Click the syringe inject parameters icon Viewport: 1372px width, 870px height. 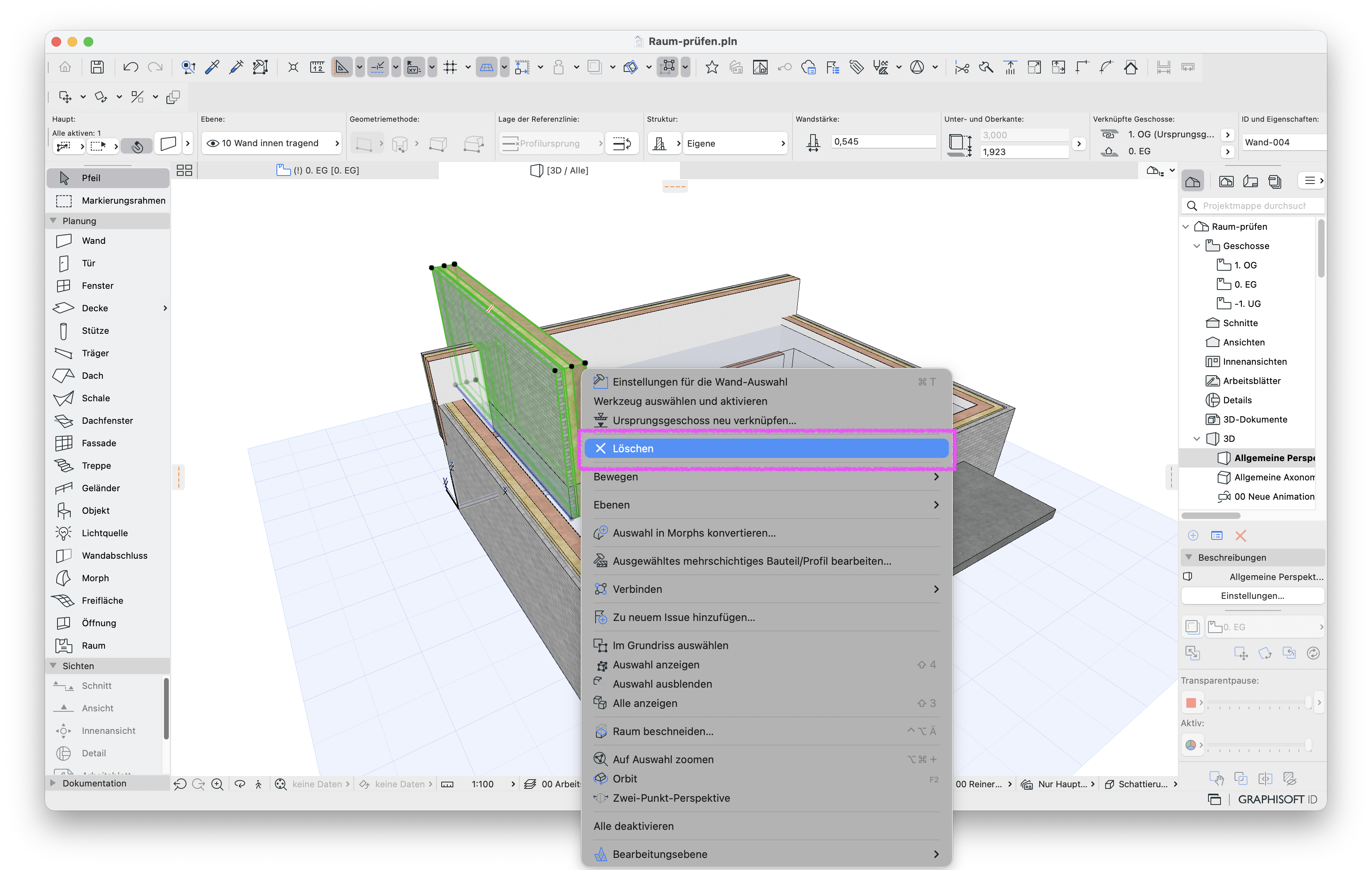[x=236, y=67]
